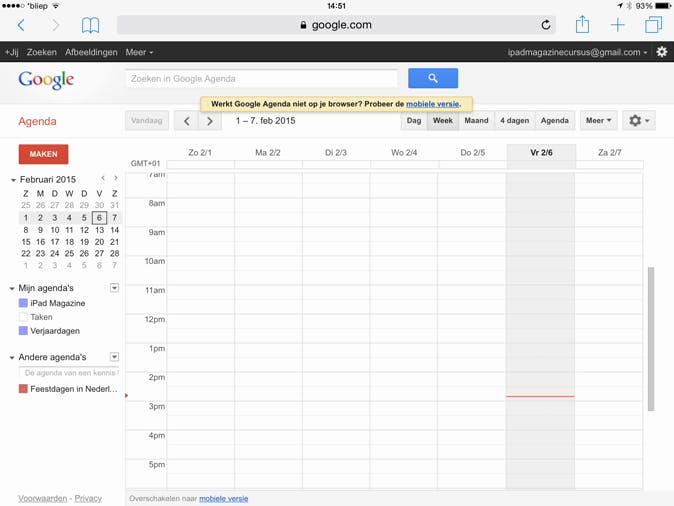Select day 20 in mini calendar
Screen dimensions: 674x506
tap(99, 242)
